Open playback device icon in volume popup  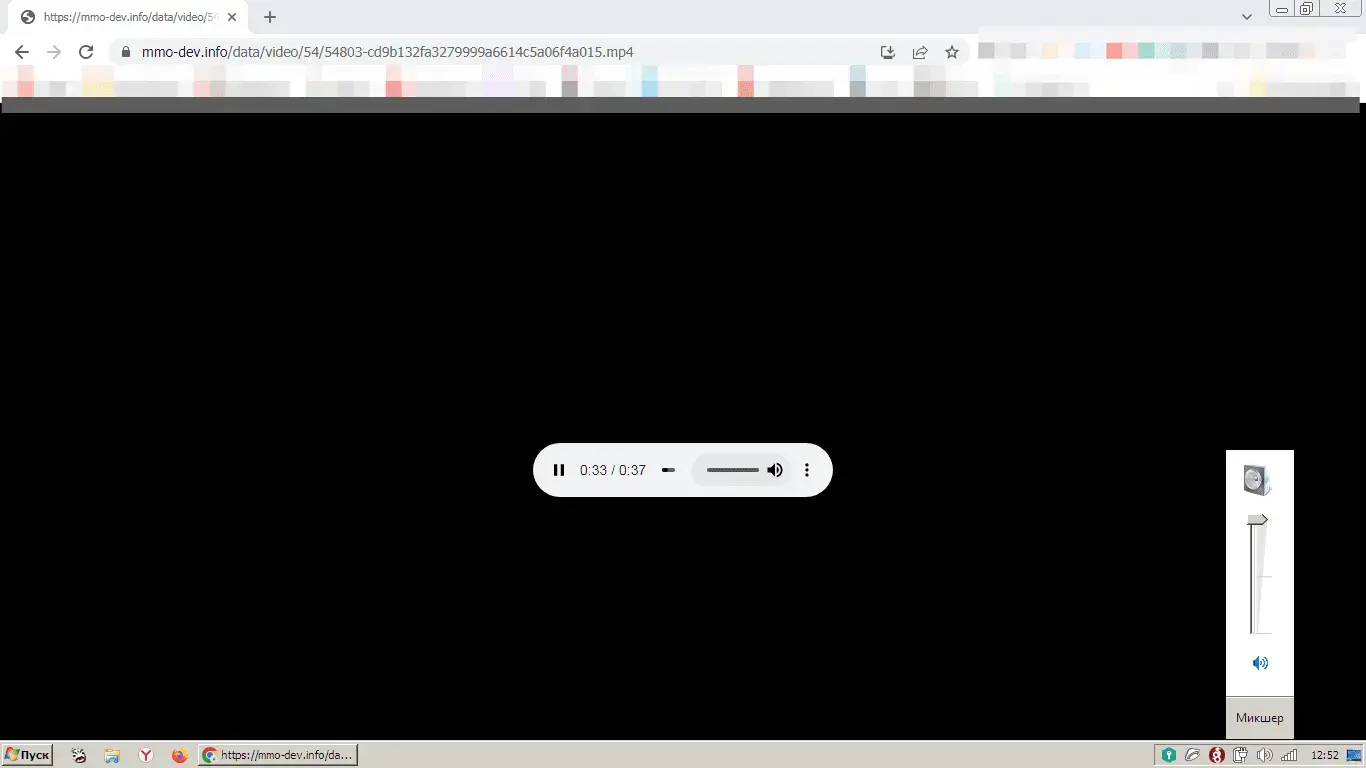1257,480
